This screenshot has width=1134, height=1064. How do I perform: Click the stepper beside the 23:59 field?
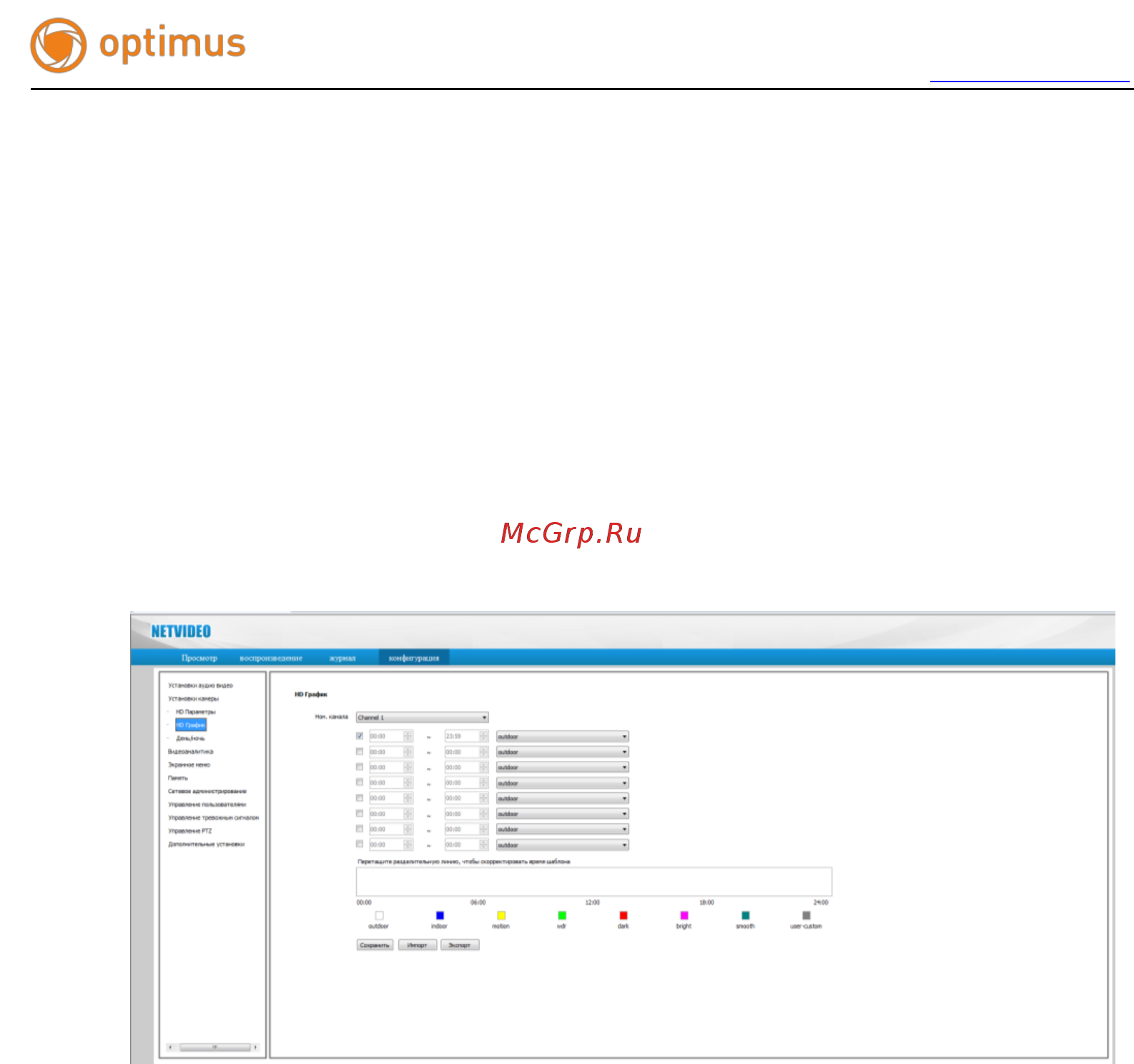(x=483, y=736)
